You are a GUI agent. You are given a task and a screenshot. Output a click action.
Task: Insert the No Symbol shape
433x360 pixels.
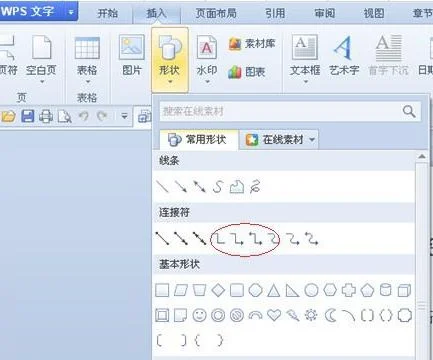pos(237,315)
